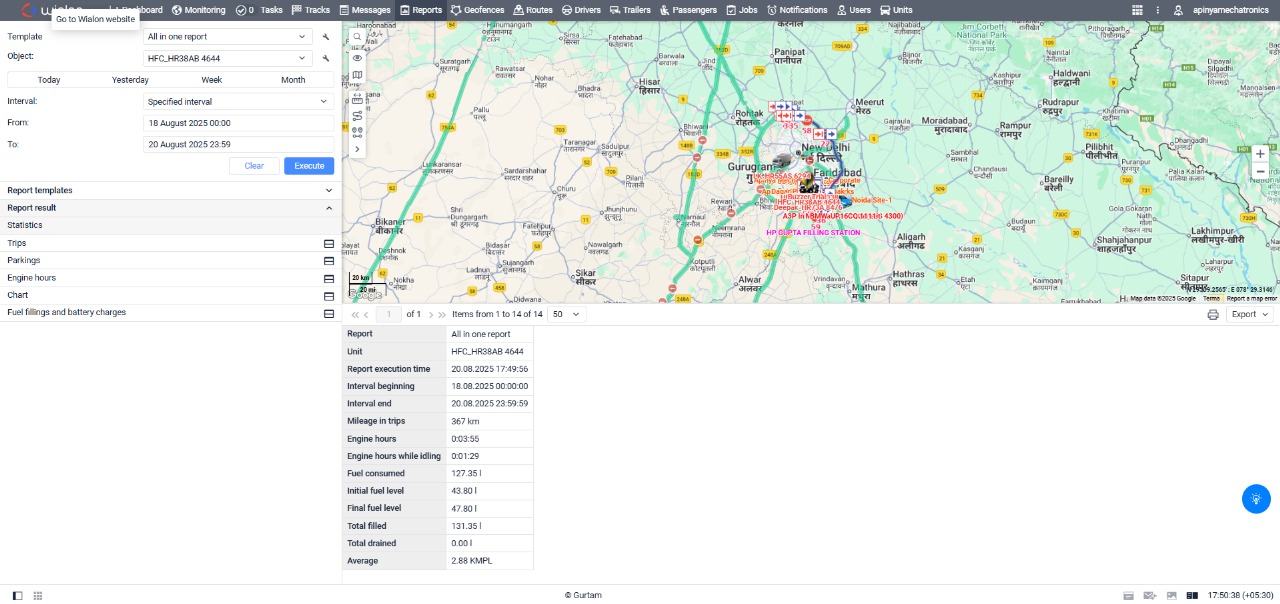Open the apps grid icon
Screen dimensions: 1280x604
click(1137, 10)
